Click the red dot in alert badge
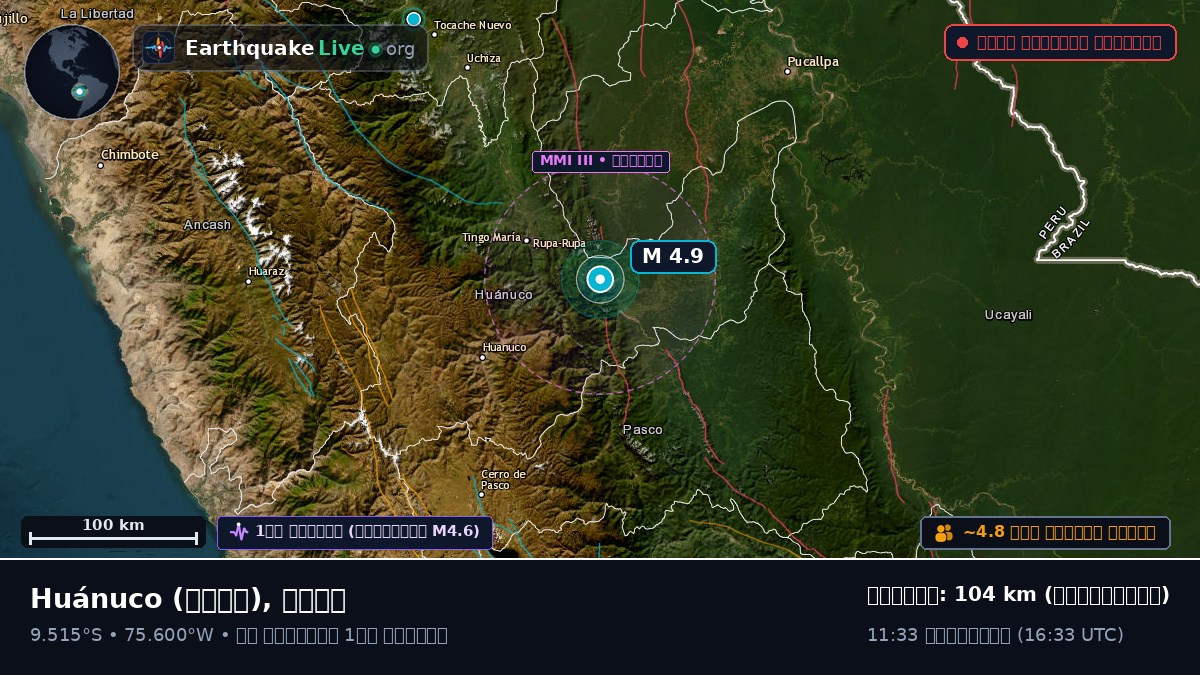 click(962, 42)
